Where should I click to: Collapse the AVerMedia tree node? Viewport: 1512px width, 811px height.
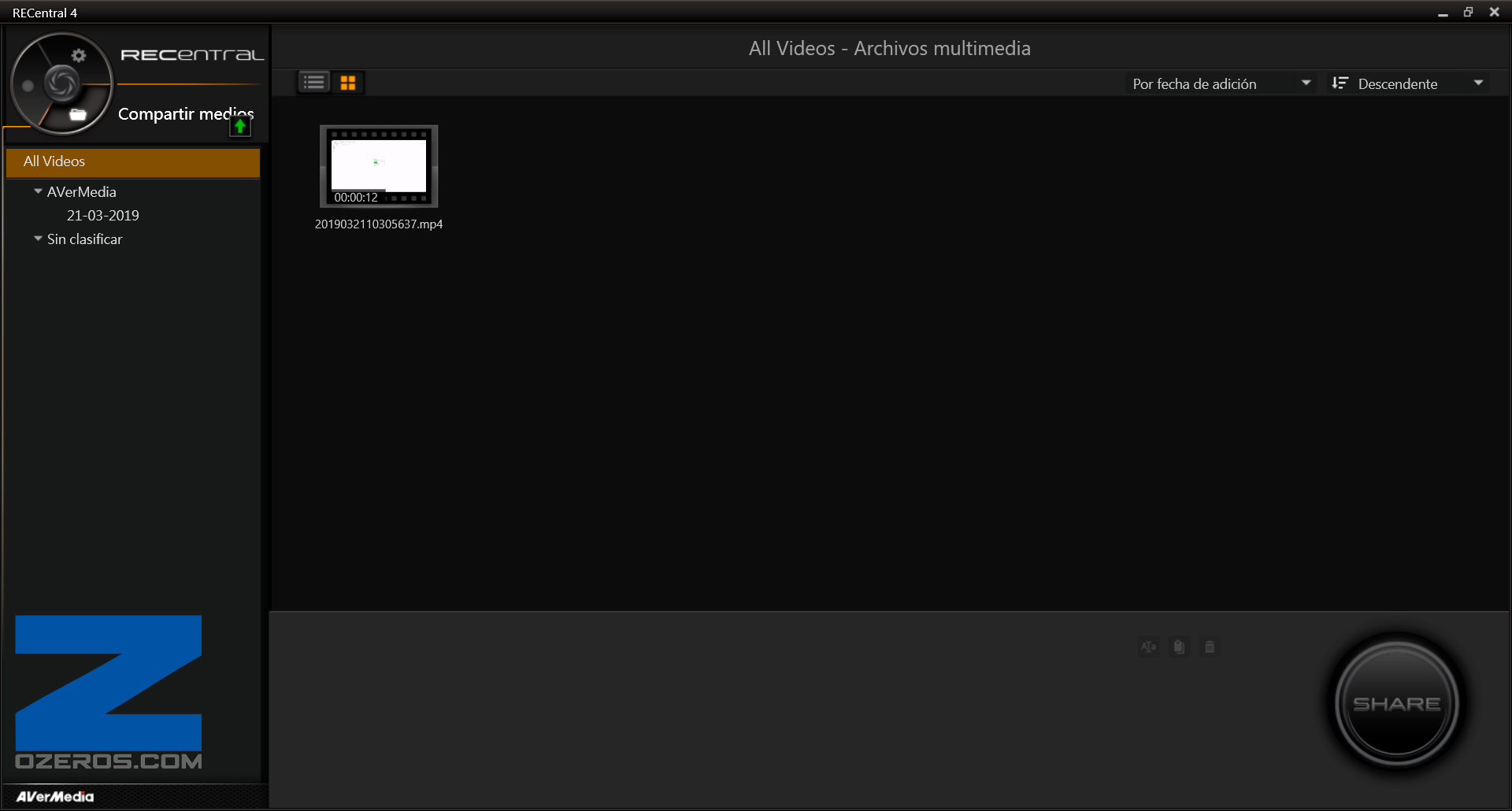(x=38, y=191)
